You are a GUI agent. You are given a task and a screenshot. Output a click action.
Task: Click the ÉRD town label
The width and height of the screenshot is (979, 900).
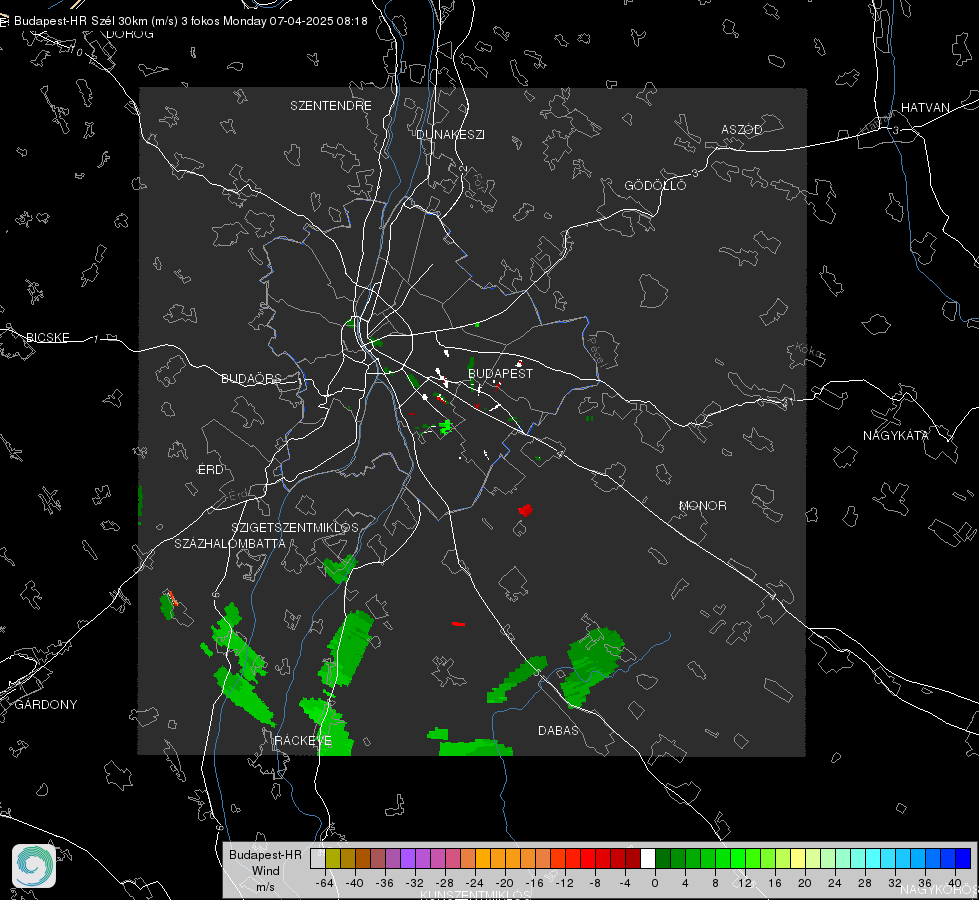[x=210, y=470]
